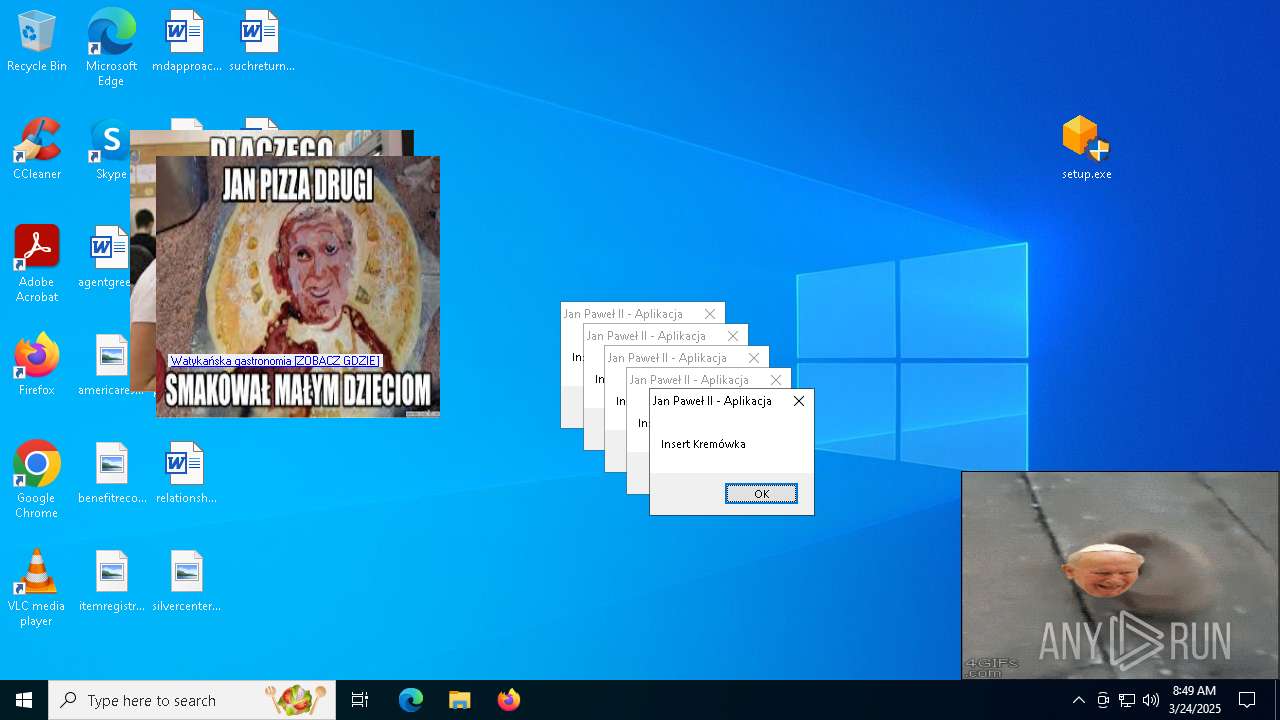The image size is (1280, 720).
Task: Open the Firefox taskbar icon
Action: pyautogui.click(x=509, y=700)
